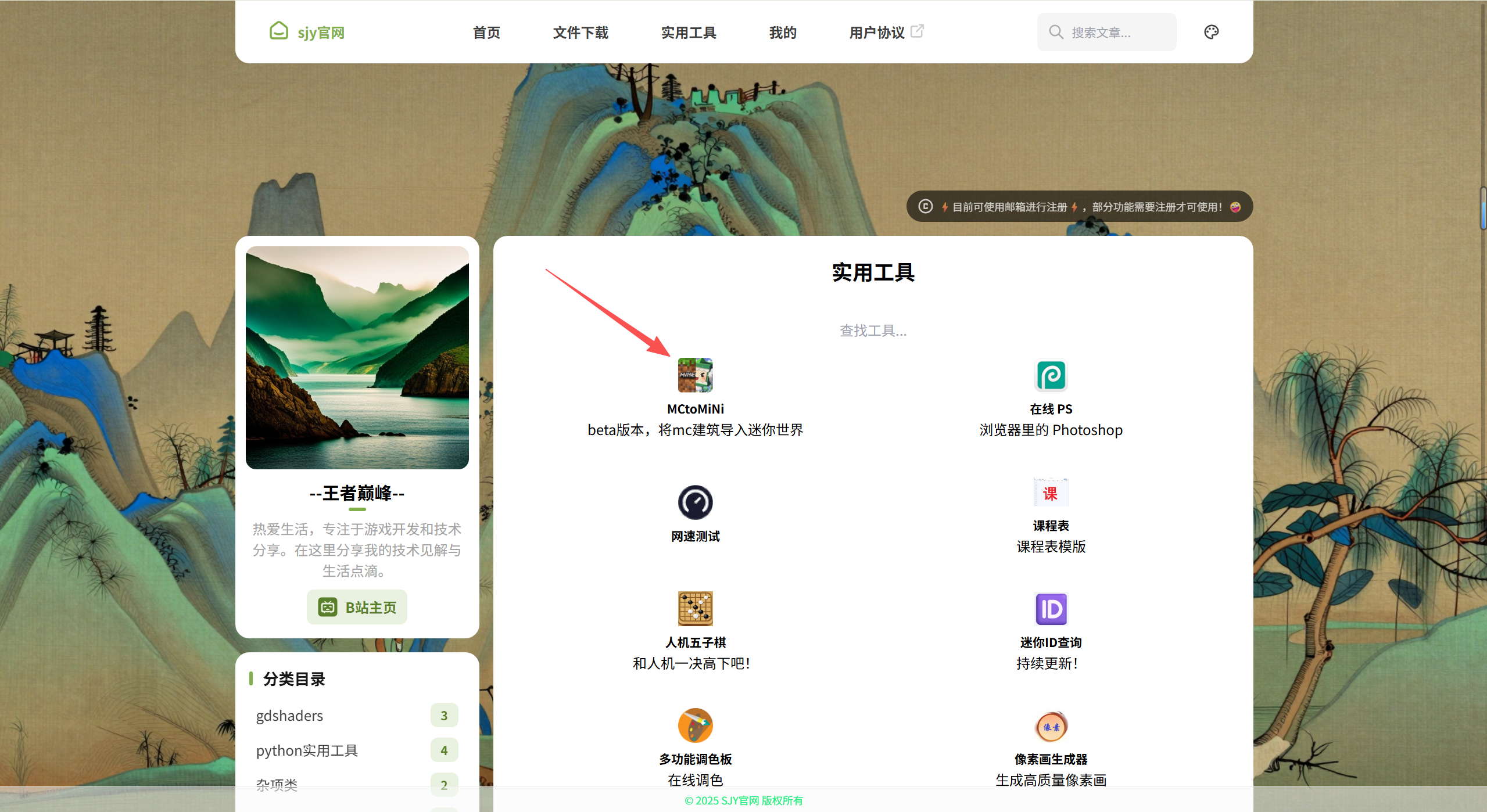Start the 人机五子棋 gomoku game icon

click(695, 609)
